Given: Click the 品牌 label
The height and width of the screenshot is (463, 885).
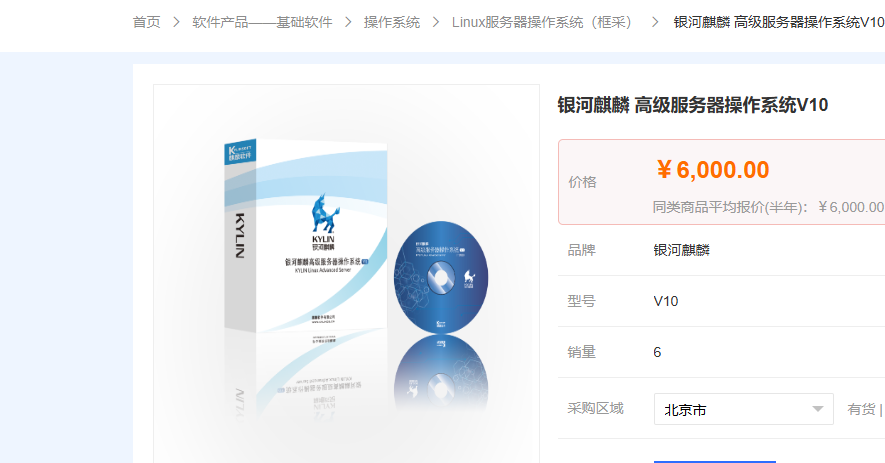Looking at the screenshot, I should point(581,250).
